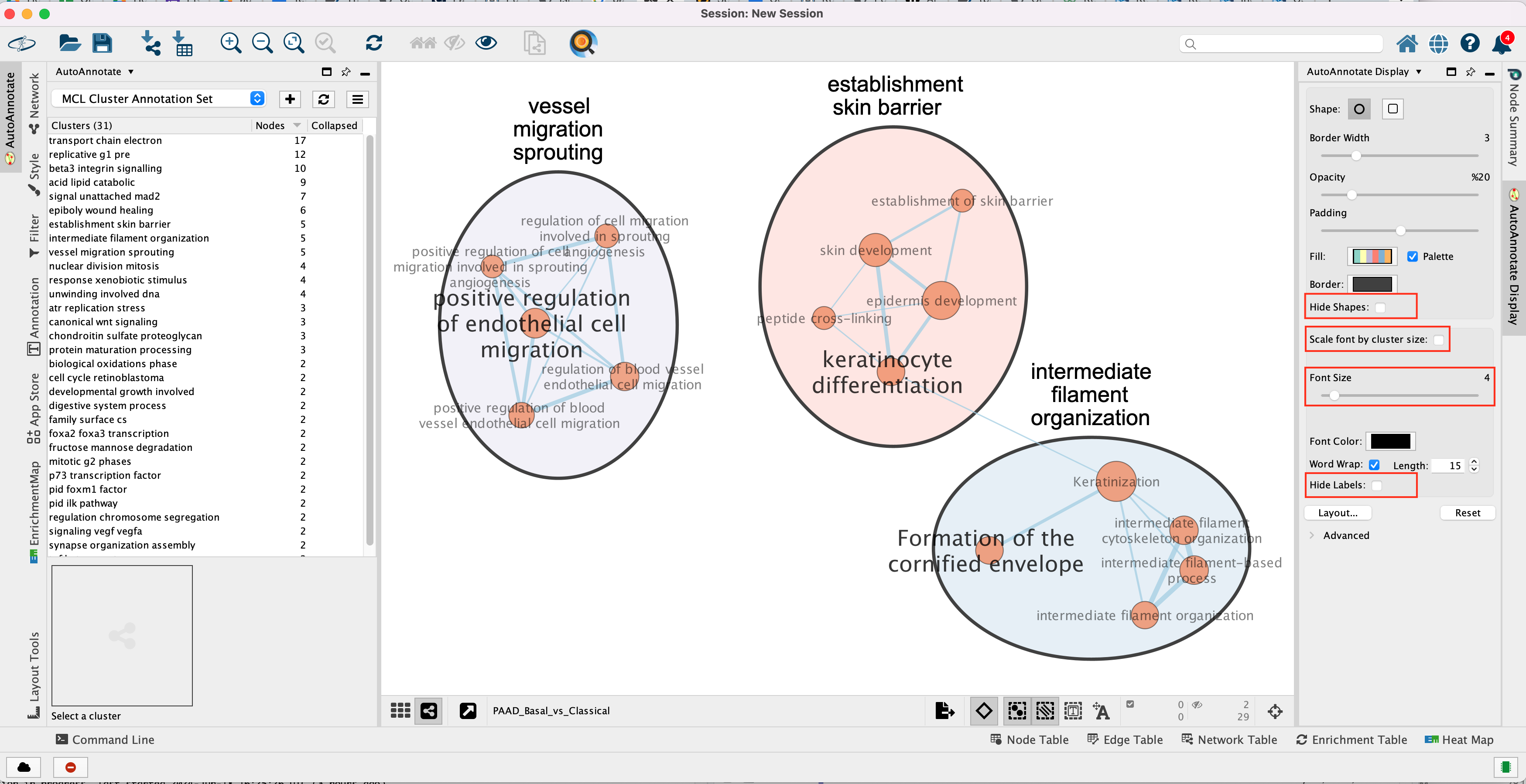Enable the Hide Shapes checkbox

tap(1380, 307)
